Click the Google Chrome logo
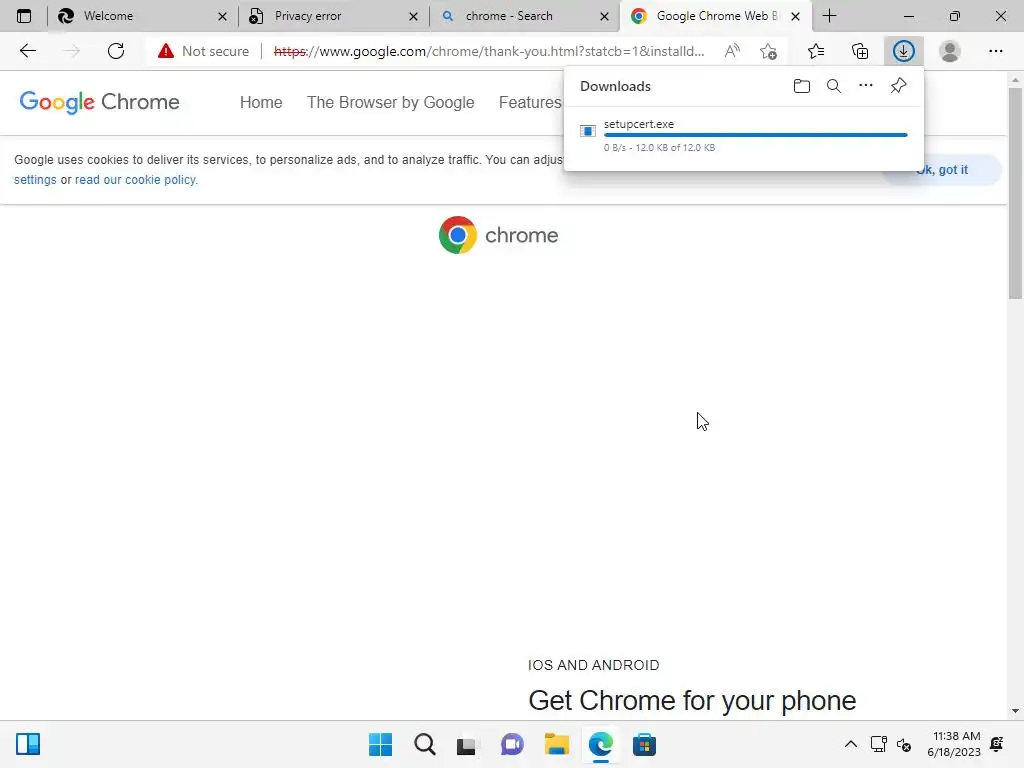The image size is (1024, 768). pos(99,102)
